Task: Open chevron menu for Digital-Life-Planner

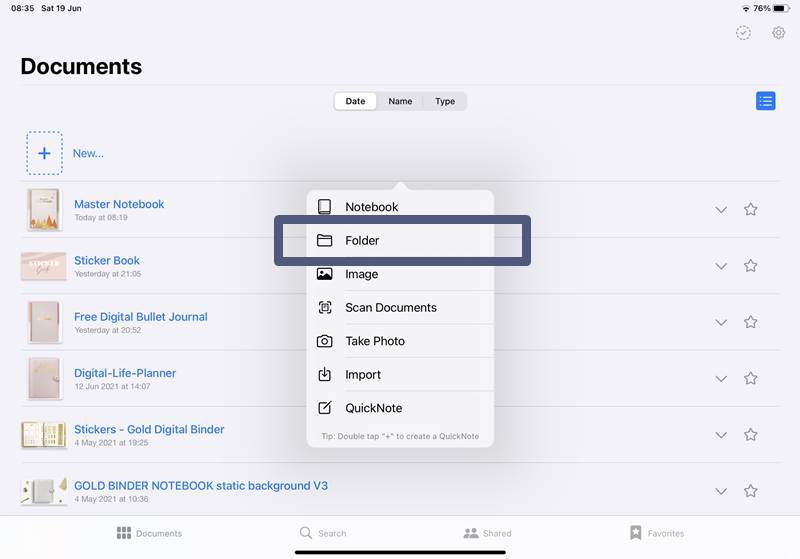Action: coord(720,379)
